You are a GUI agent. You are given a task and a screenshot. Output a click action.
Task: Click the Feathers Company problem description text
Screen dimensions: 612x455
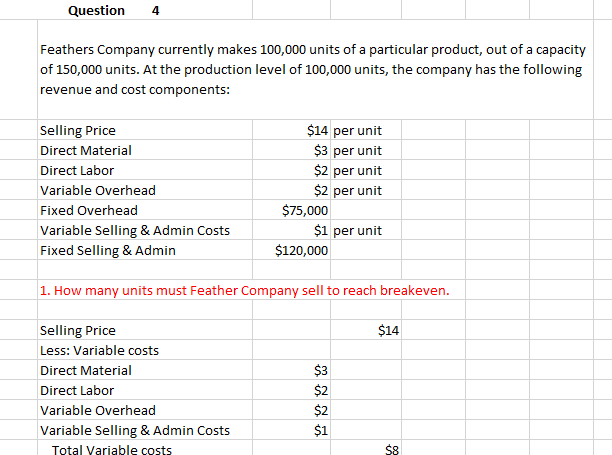point(310,69)
